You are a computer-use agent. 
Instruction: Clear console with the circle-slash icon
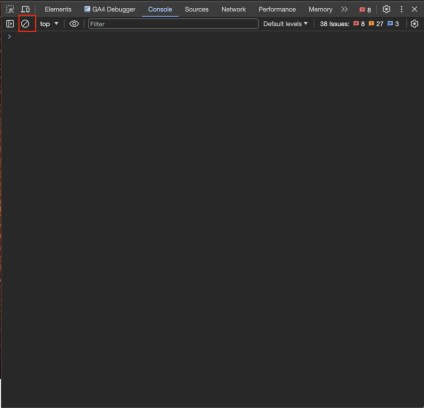coord(25,24)
